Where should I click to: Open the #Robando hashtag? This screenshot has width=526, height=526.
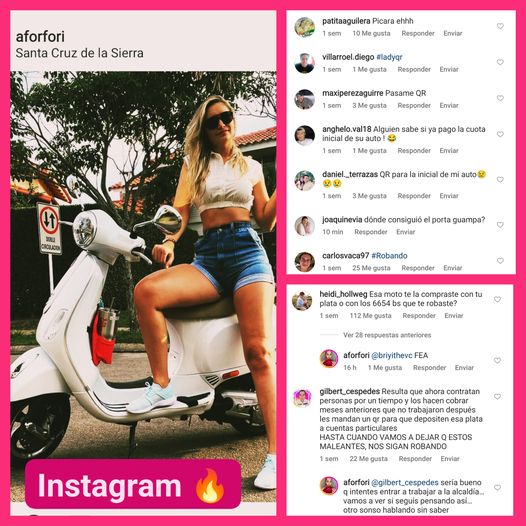pos(389,256)
